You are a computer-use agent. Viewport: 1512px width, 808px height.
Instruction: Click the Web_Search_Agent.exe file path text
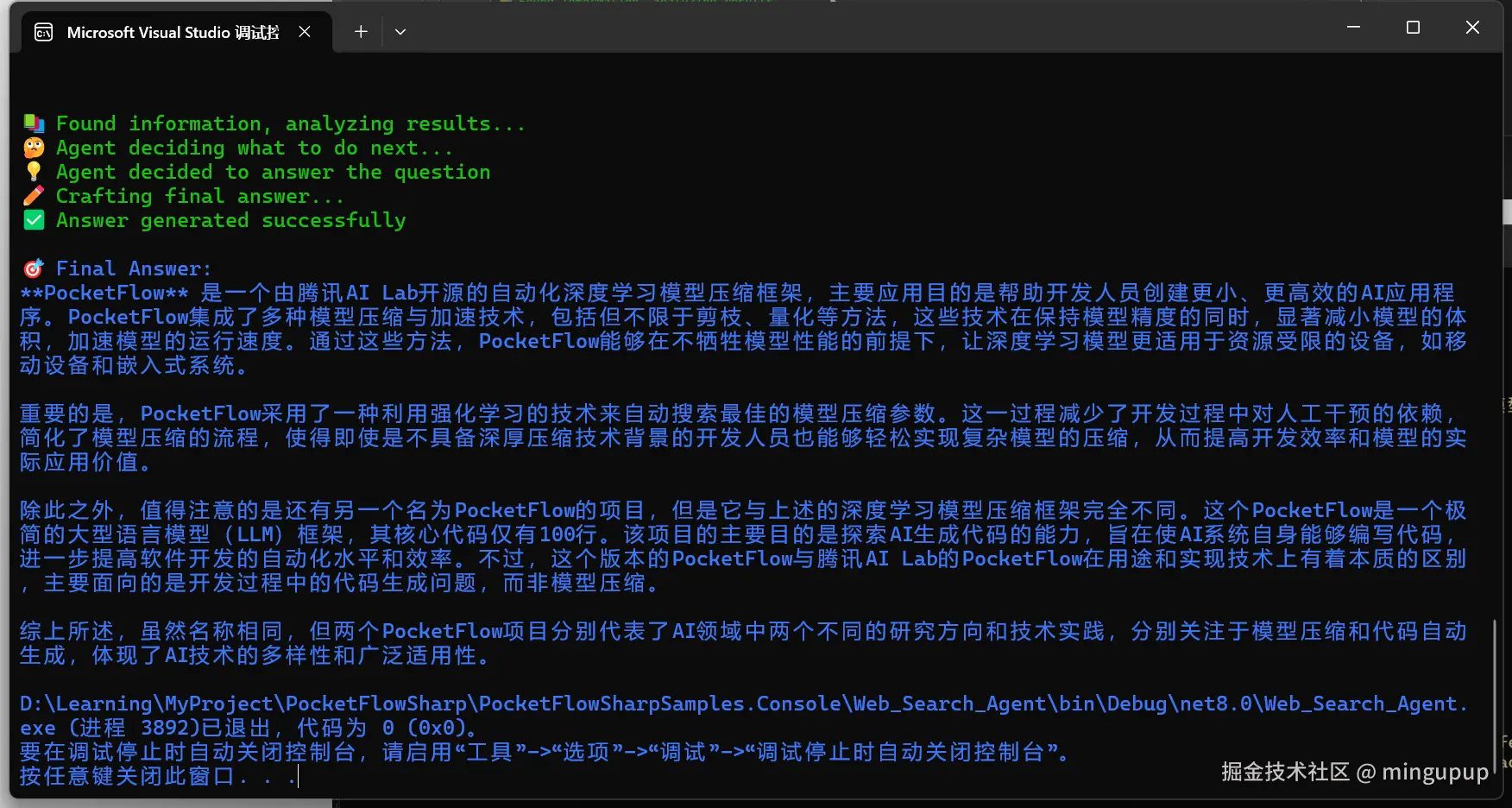pyautogui.click(x=604, y=703)
